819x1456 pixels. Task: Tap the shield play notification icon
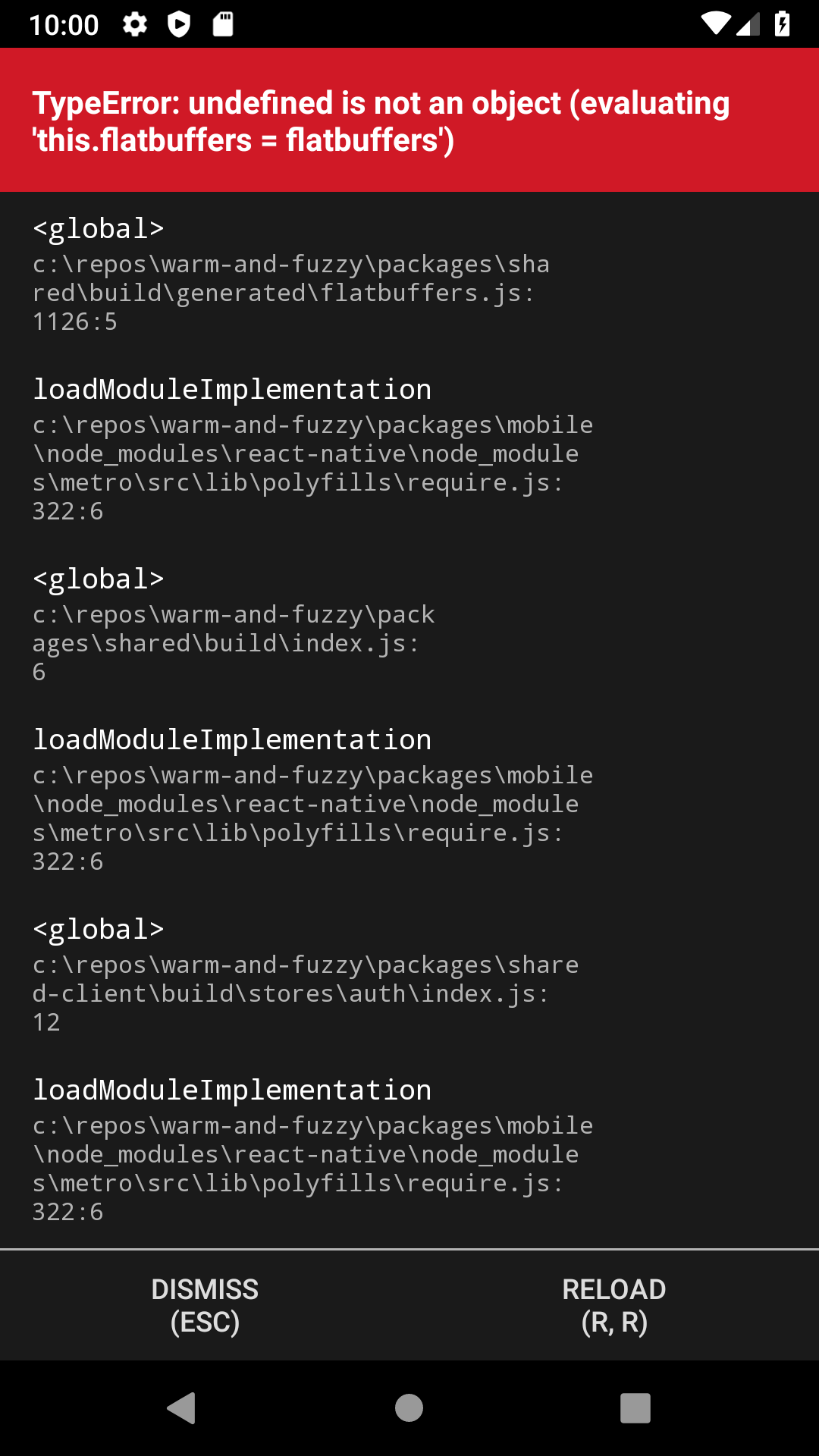[x=179, y=25]
